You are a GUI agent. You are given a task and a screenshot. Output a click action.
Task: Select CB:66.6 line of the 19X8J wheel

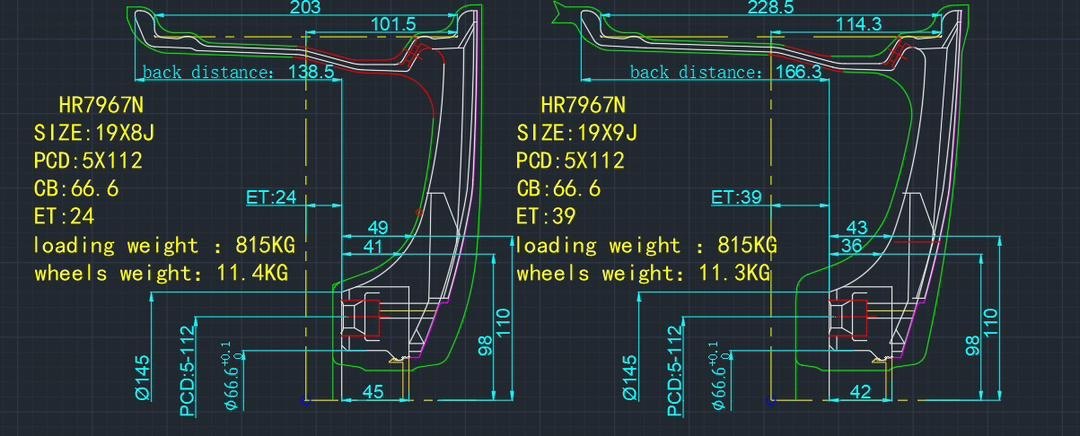[x=76, y=188]
